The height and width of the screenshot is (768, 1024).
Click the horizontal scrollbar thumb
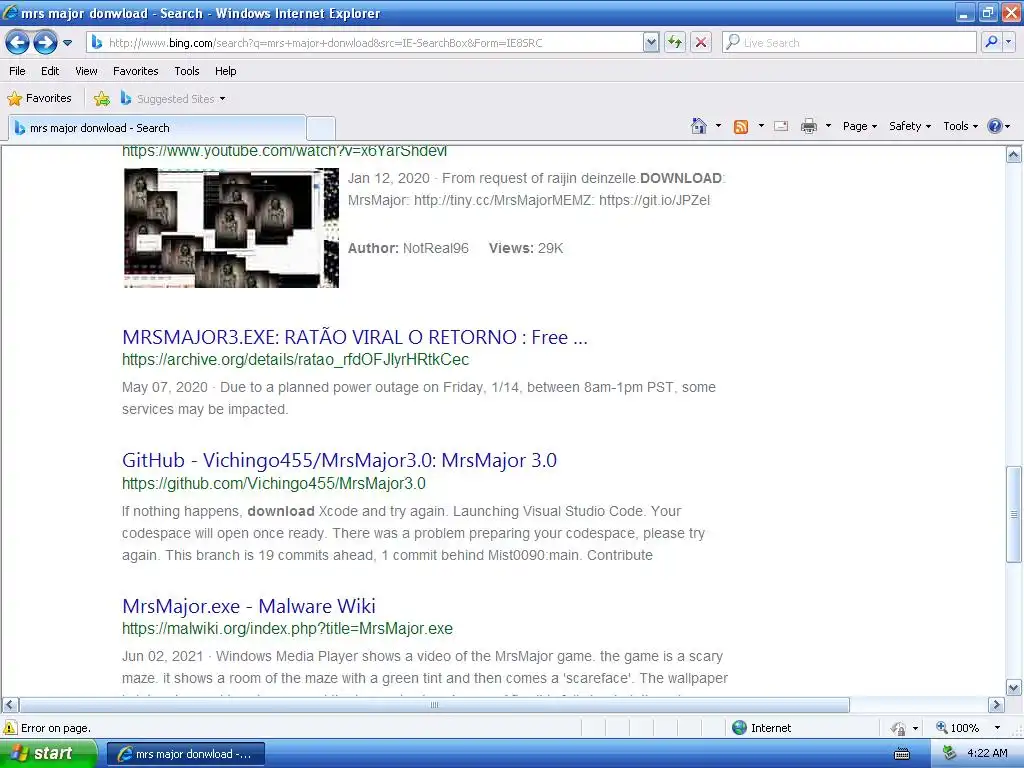(434, 705)
